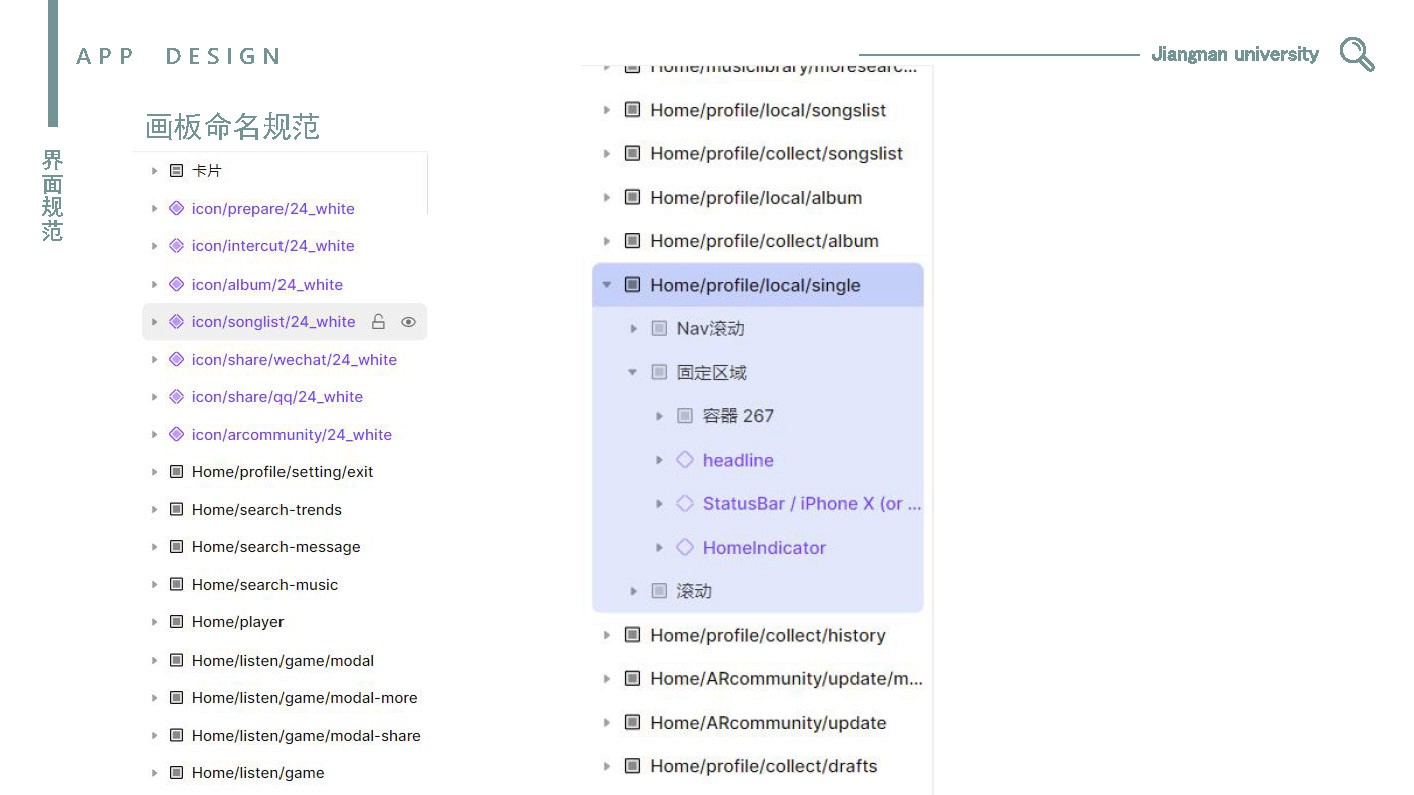The height and width of the screenshot is (795, 1414).
Task: Expand the 容器 267 layer
Action: (659, 416)
